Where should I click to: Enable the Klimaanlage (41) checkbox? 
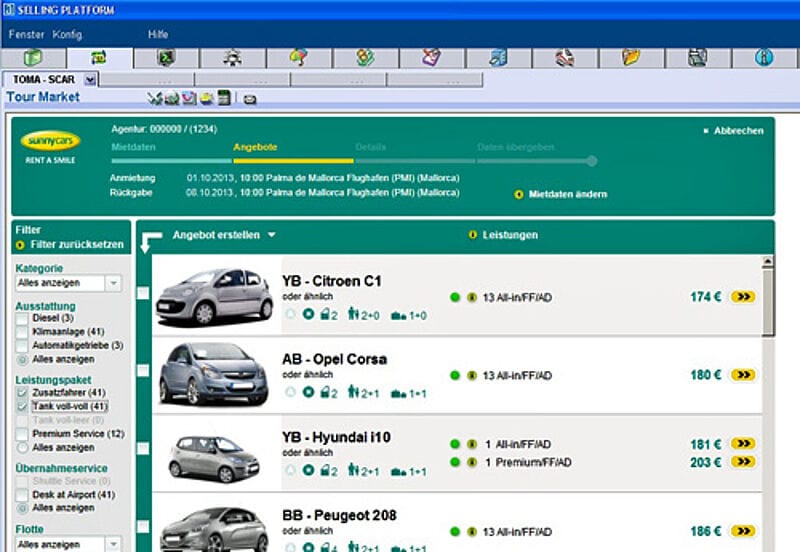[22, 332]
